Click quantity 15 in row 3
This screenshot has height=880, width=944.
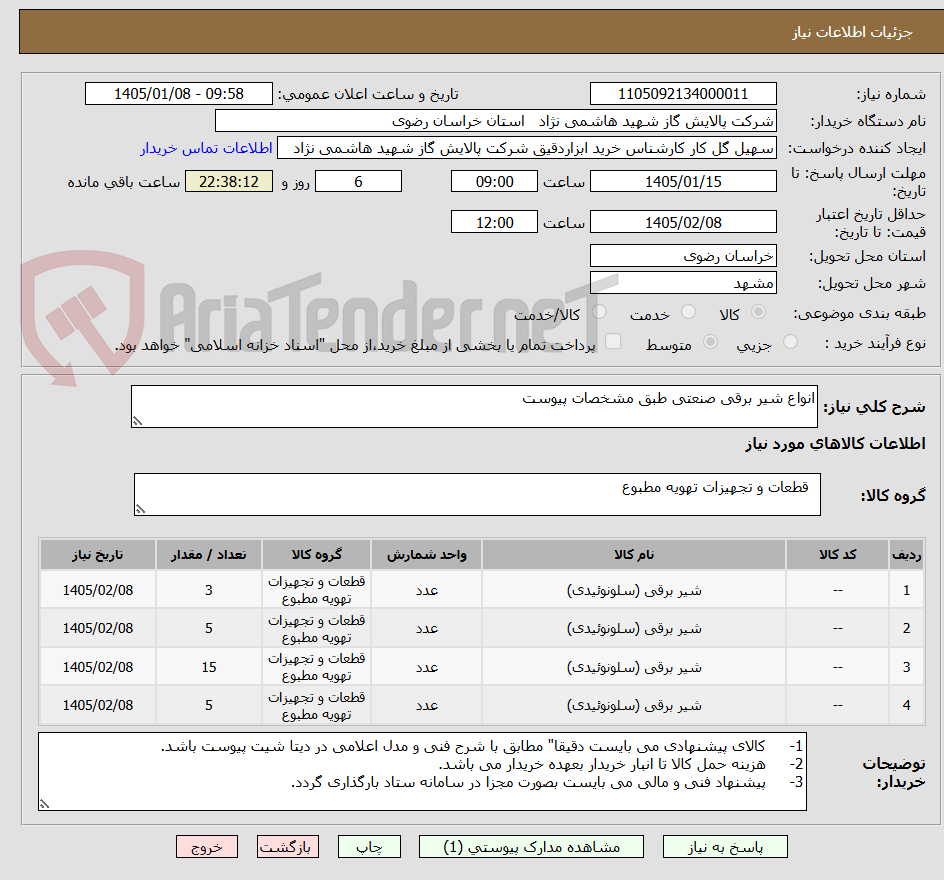(209, 667)
